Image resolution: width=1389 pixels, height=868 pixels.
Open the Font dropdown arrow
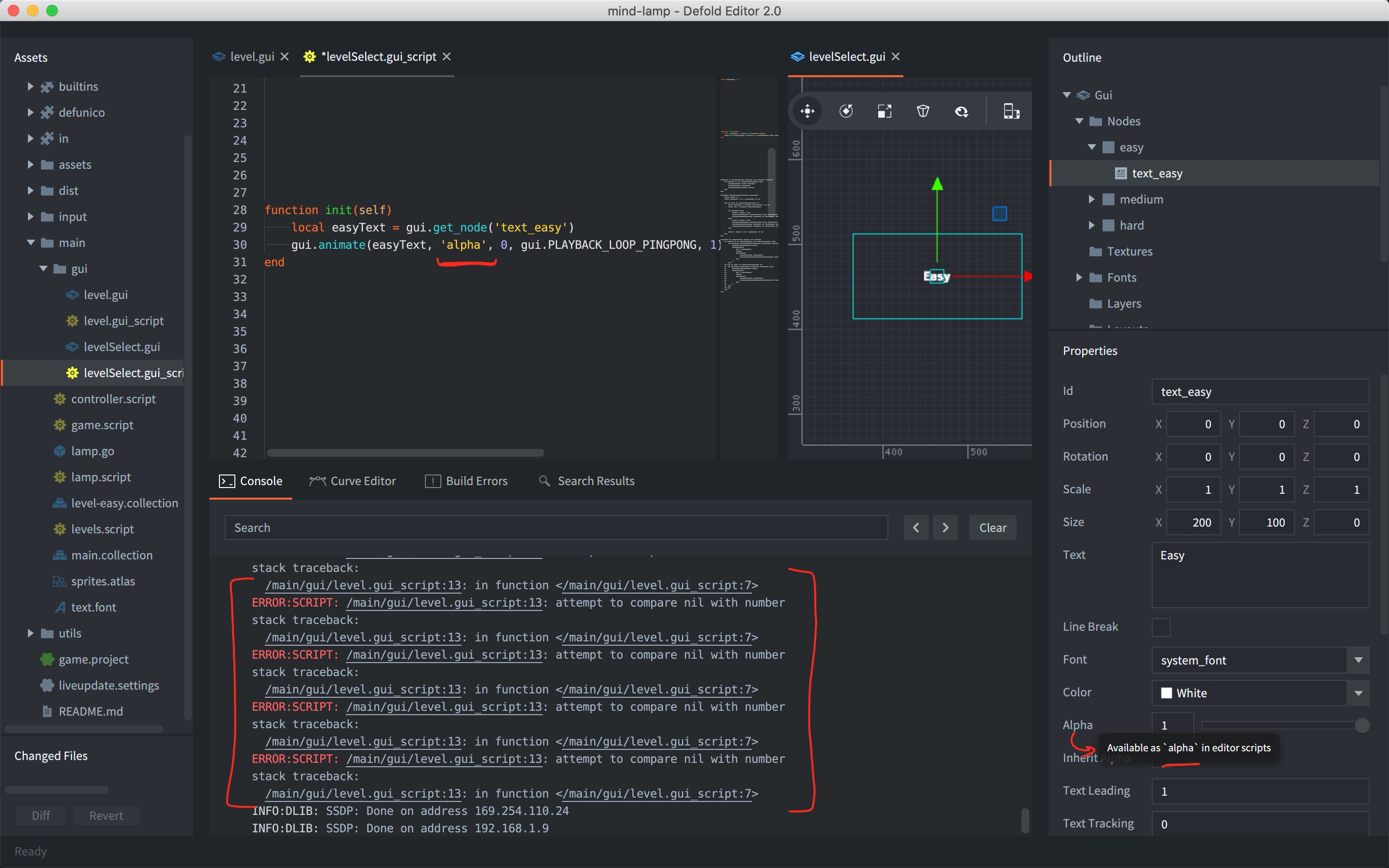pyautogui.click(x=1358, y=660)
